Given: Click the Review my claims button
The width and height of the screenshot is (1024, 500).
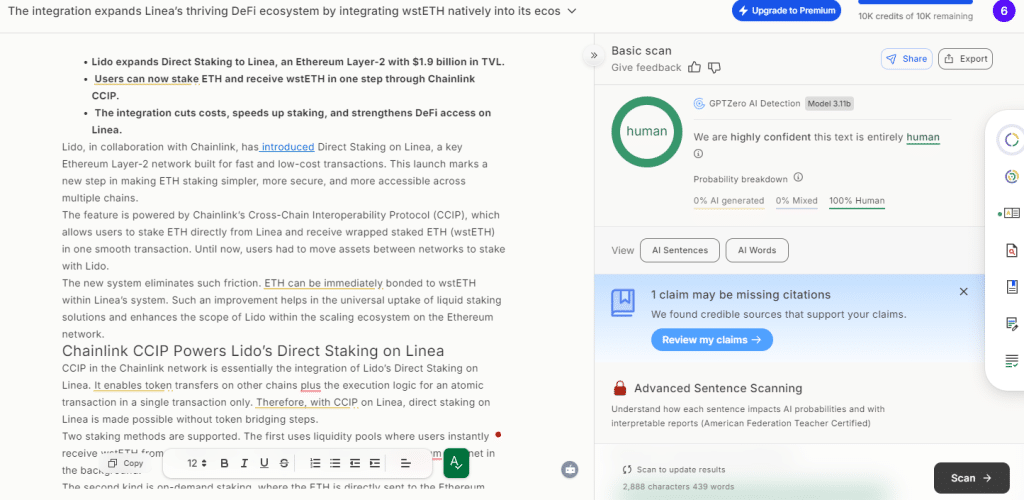Looking at the screenshot, I should 711,340.
